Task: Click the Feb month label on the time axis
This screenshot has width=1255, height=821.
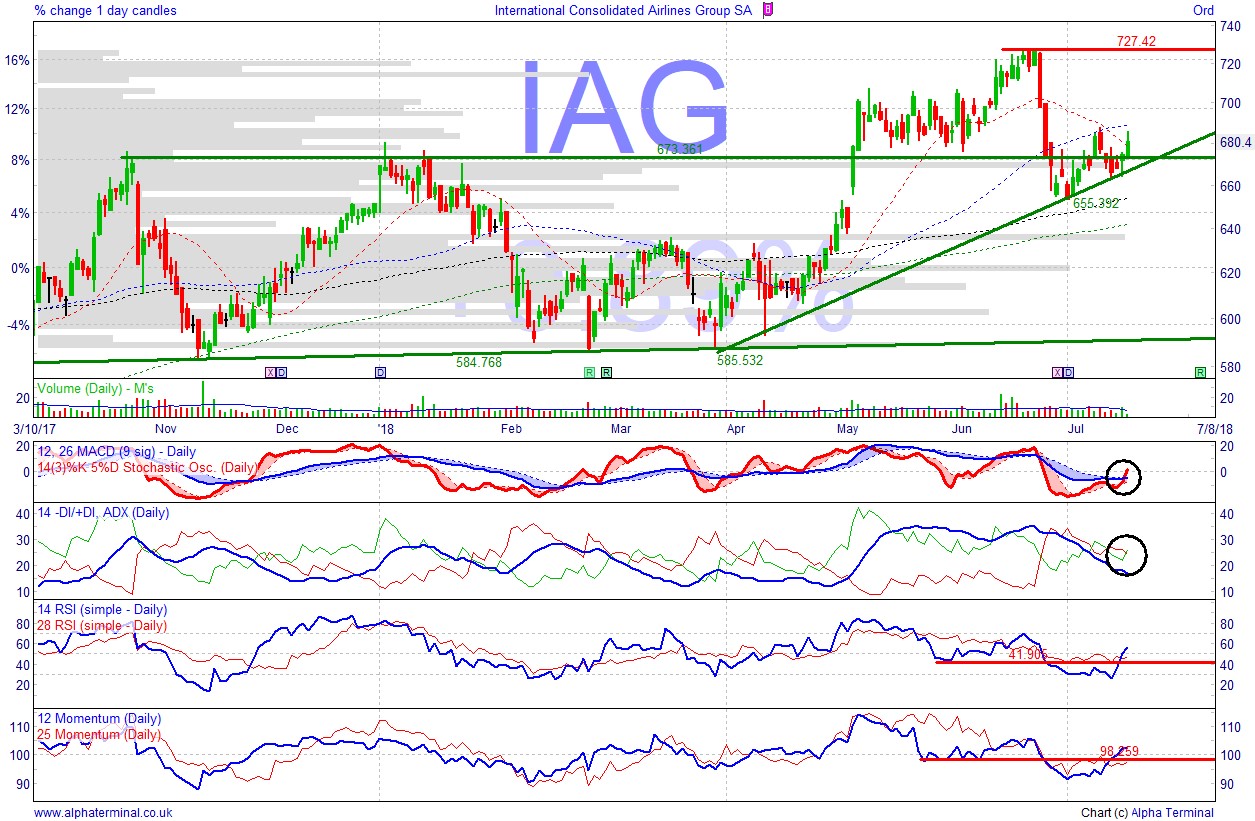Action: pos(511,429)
